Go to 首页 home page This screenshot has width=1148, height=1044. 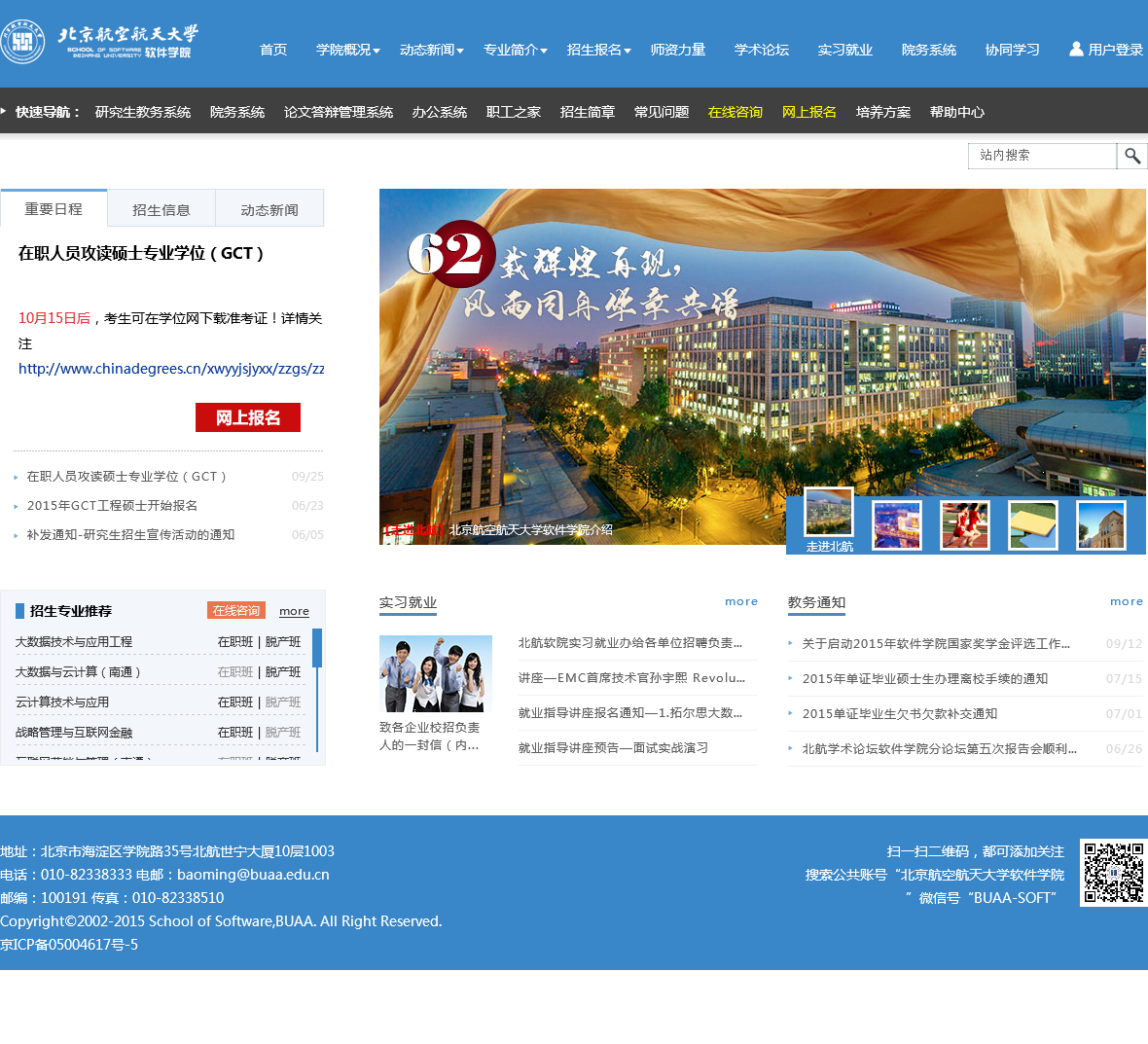[273, 50]
